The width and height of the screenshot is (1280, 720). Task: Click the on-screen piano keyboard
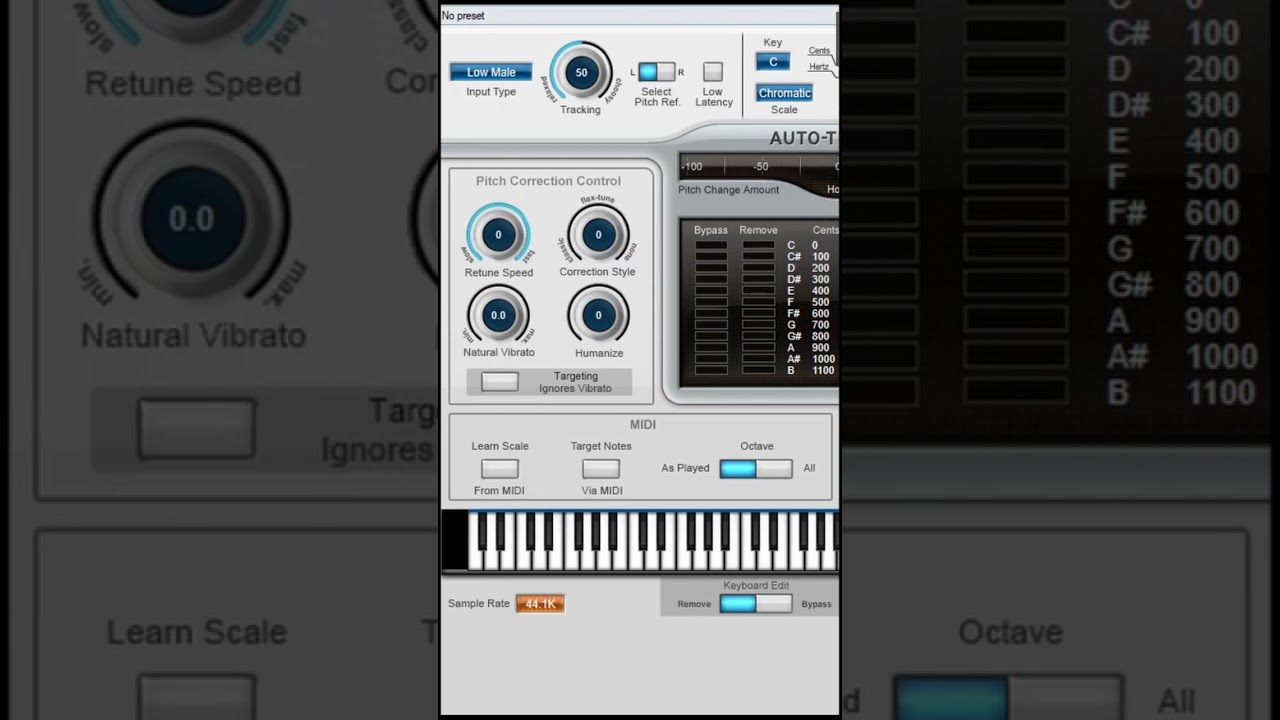pyautogui.click(x=653, y=541)
